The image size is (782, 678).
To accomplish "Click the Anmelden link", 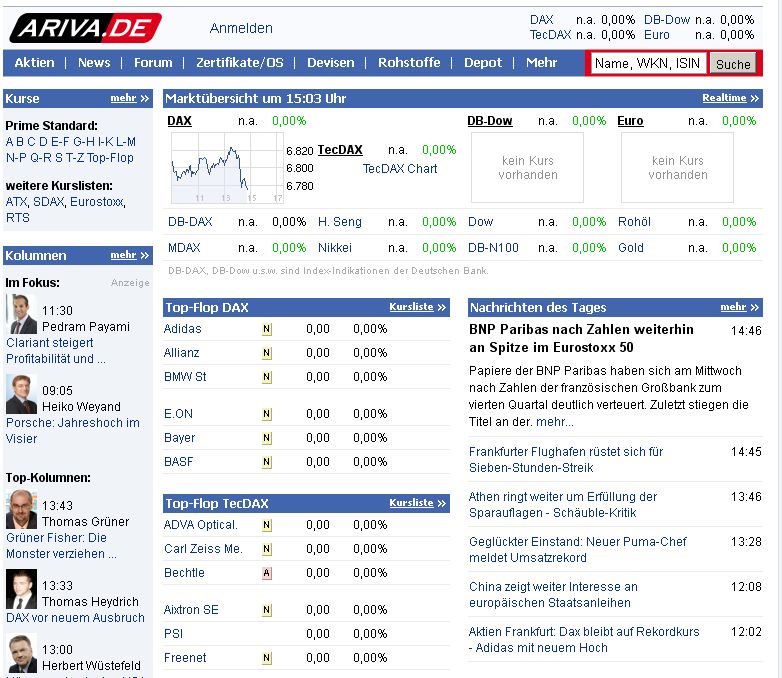I will [x=241, y=28].
